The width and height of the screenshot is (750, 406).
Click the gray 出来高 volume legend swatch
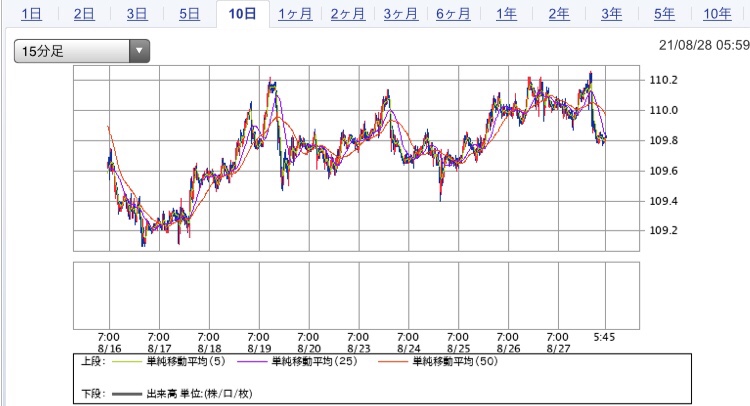[127, 394]
